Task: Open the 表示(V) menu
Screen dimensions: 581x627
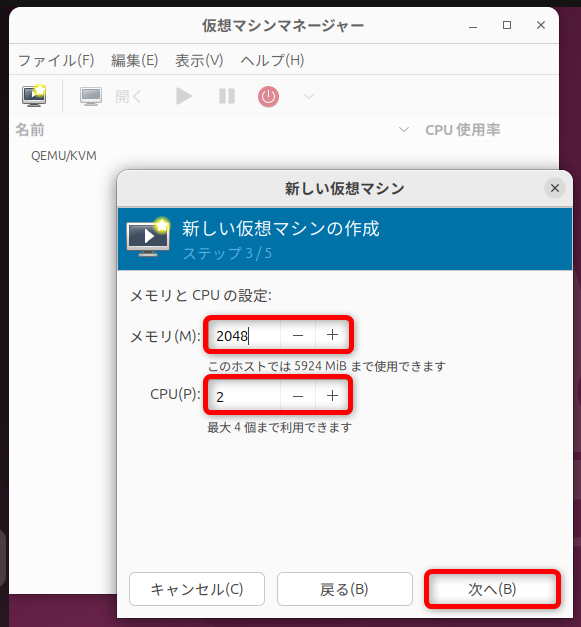Action: 199,60
